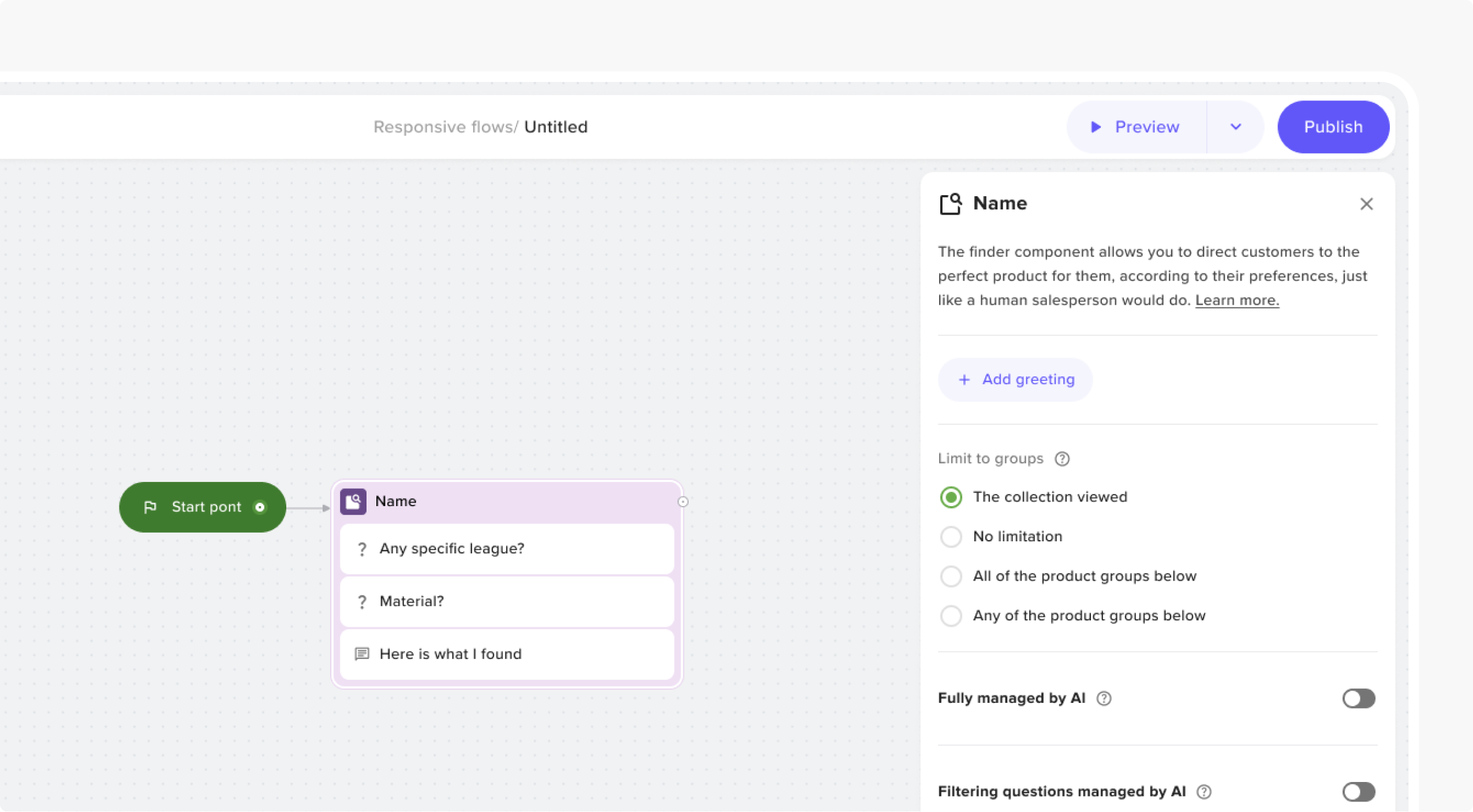1473x812 pixels.
Task: Open help for Filtering questions managed by AI
Action: [1204, 792]
